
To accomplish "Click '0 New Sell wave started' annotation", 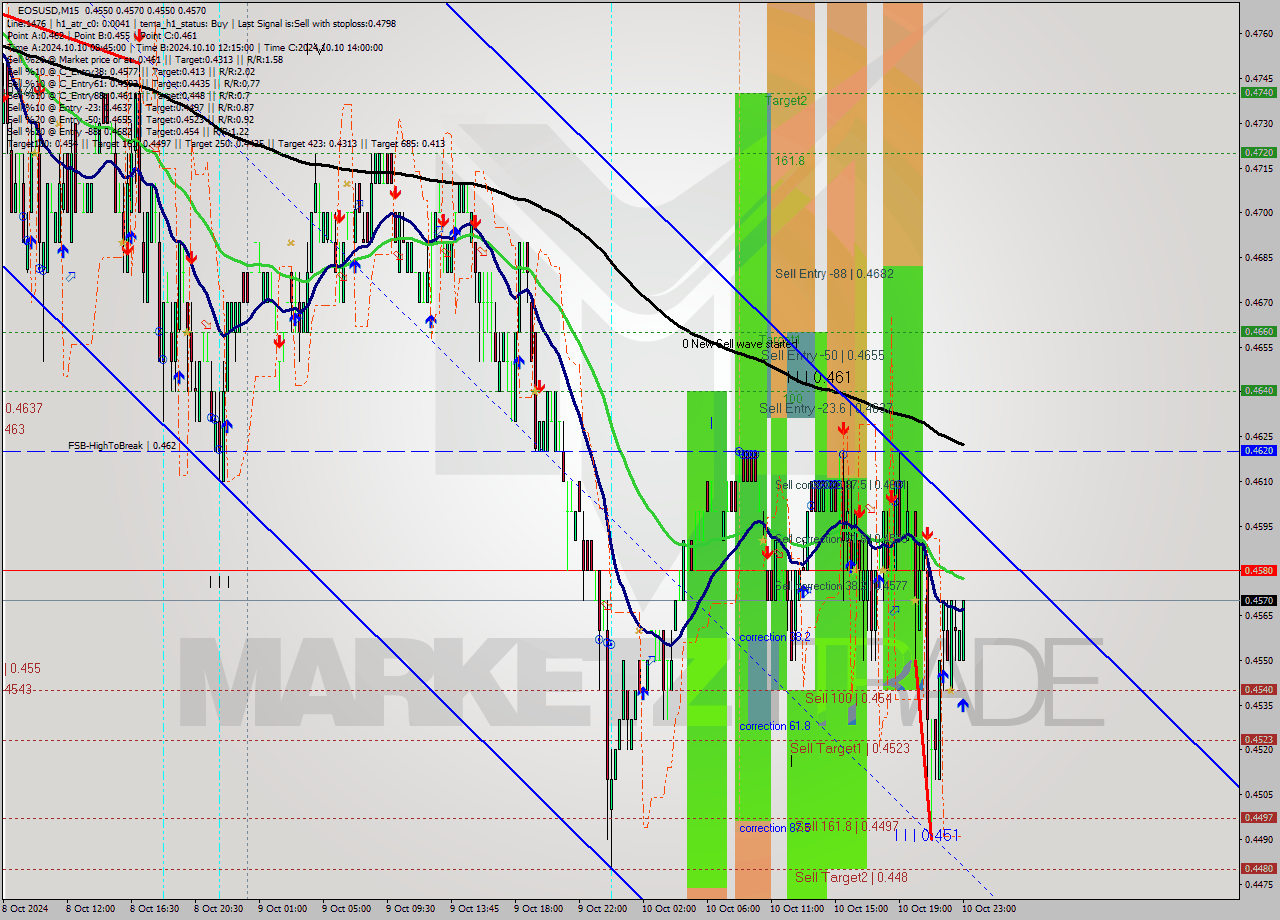I will (x=739, y=344).
